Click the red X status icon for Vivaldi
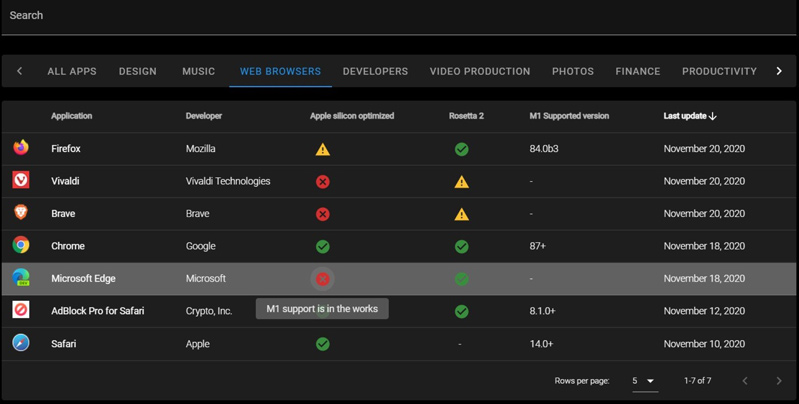 click(323, 181)
